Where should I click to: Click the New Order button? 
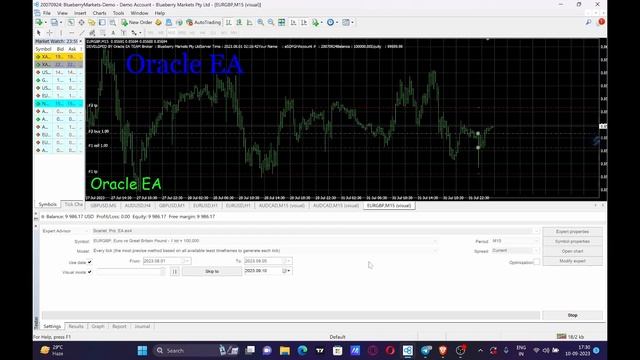tap(137, 22)
